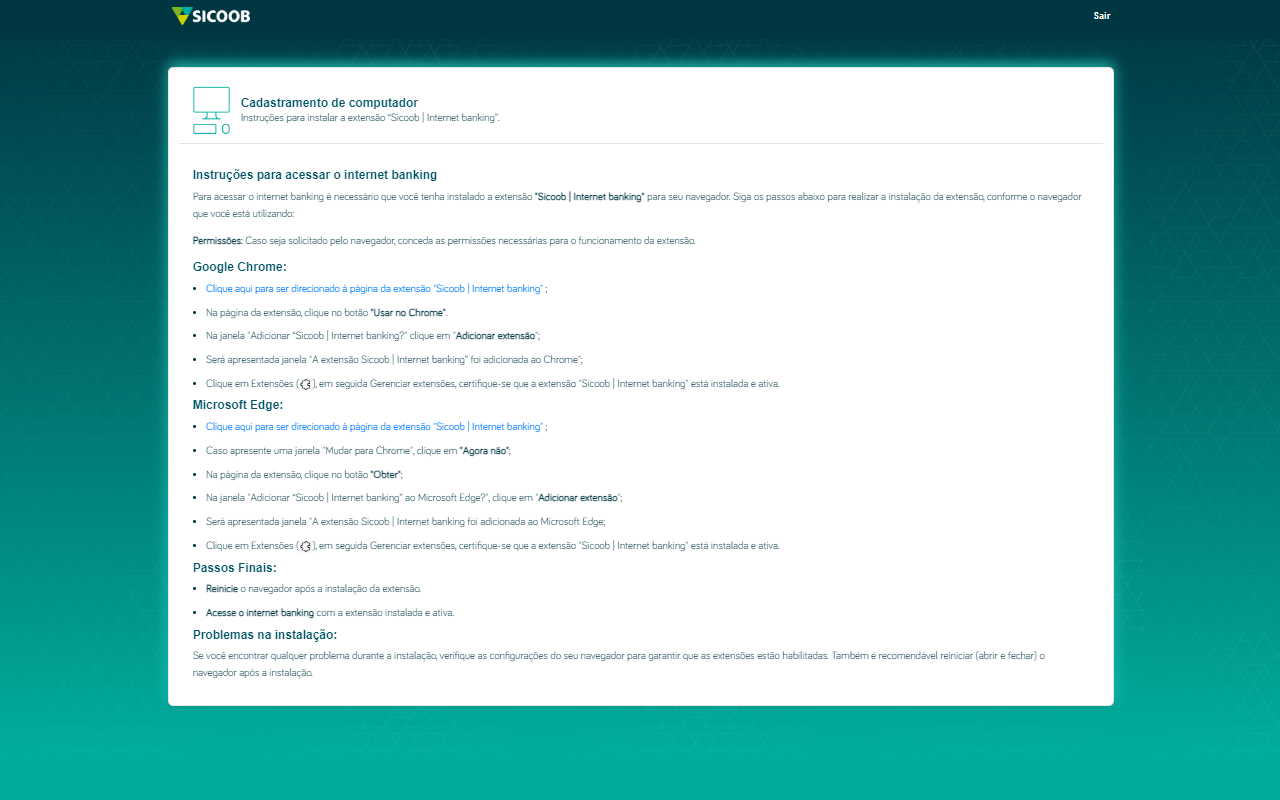Click the 'Instruções para acessar o internet banking' heading
This screenshot has width=1280, height=800.
(x=315, y=175)
